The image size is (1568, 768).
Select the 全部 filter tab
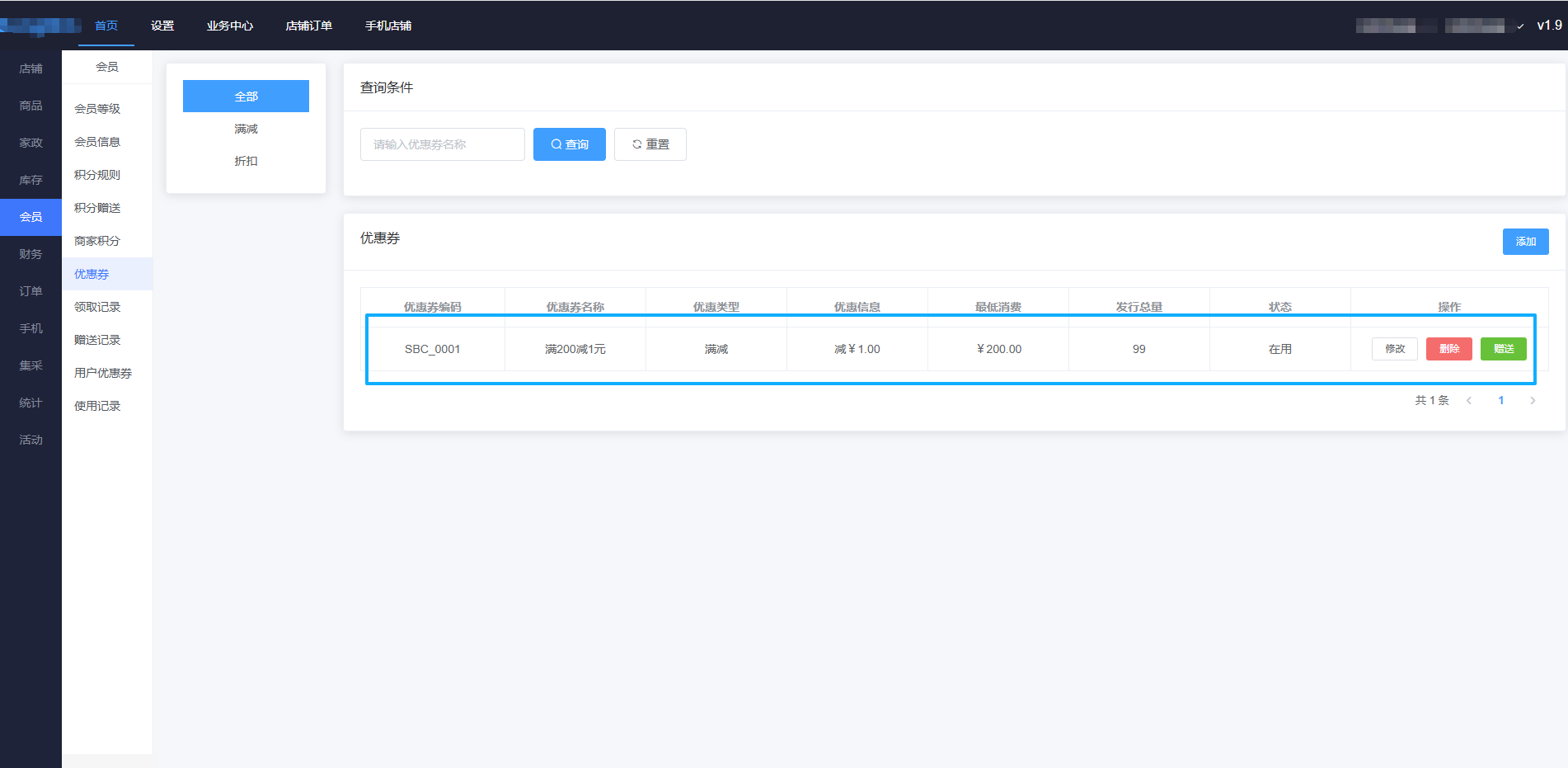[246, 97]
